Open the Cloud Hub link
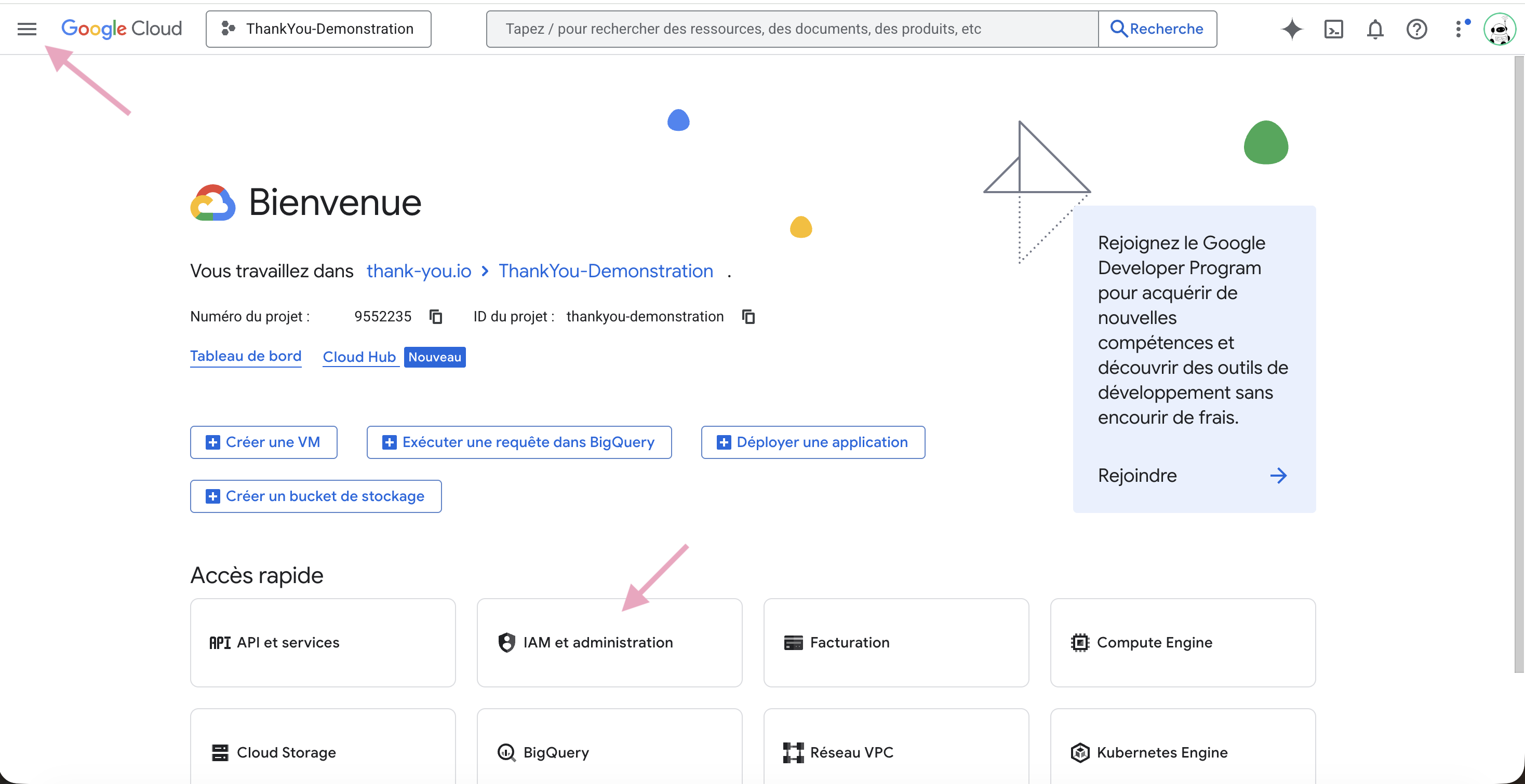Image resolution: width=1525 pixels, height=784 pixels. pyautogui.click(x=359, y=357)
